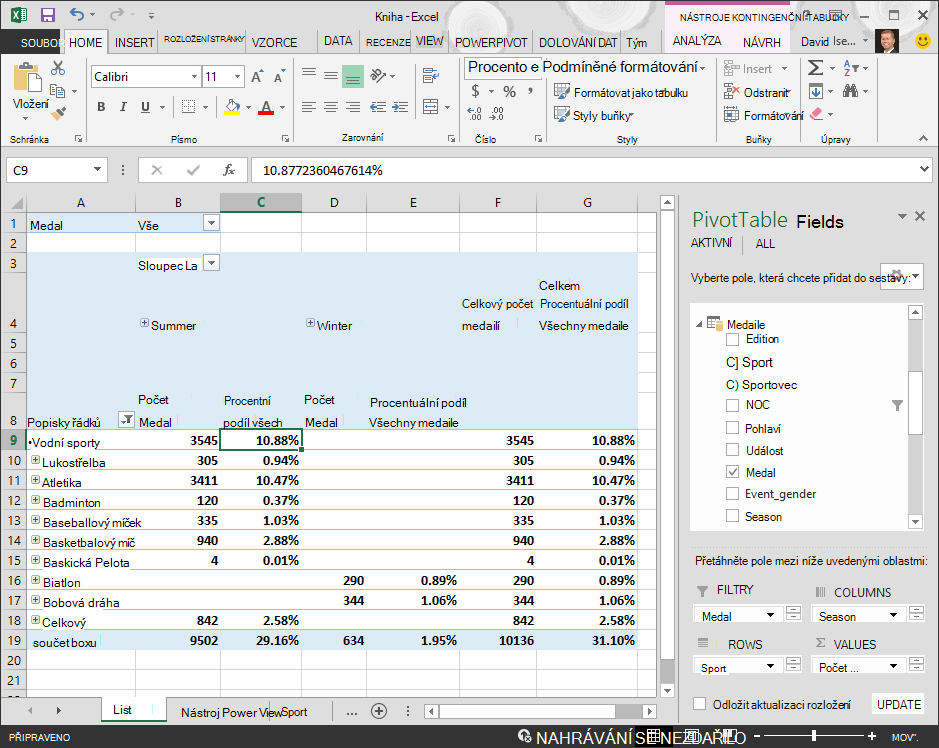The width and height of the screenshot is (939, 748).
Task: Toggle Odložit aktualizaci rozložení checkbox
Action: click(x=699, y=704)
